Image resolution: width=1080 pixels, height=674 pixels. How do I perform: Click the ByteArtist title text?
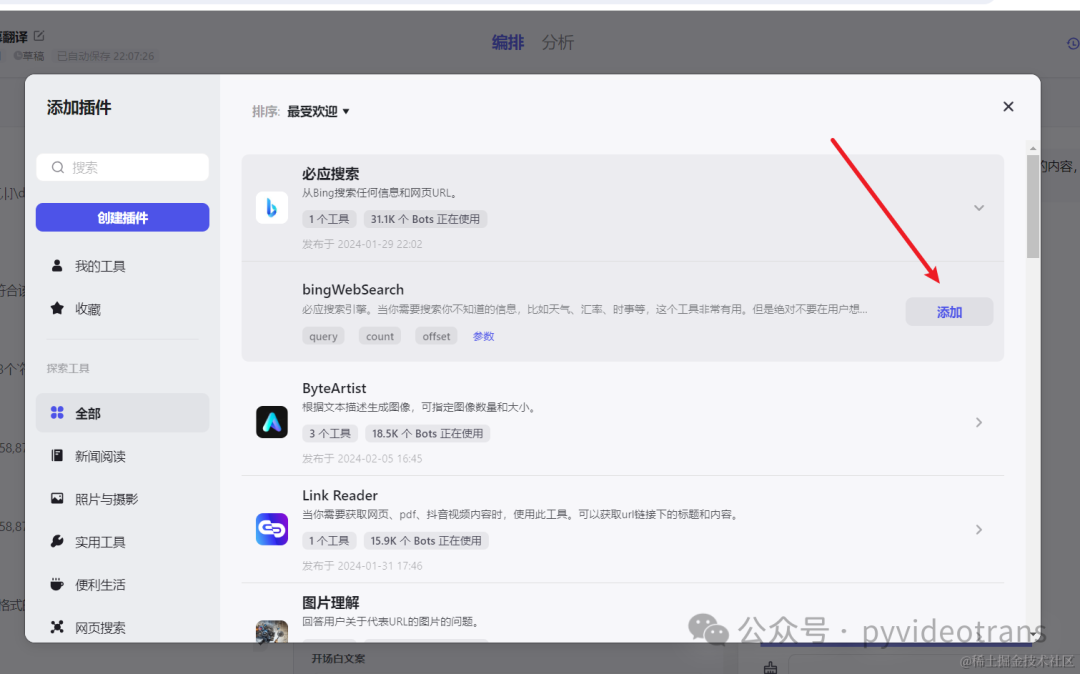[334, 388]
